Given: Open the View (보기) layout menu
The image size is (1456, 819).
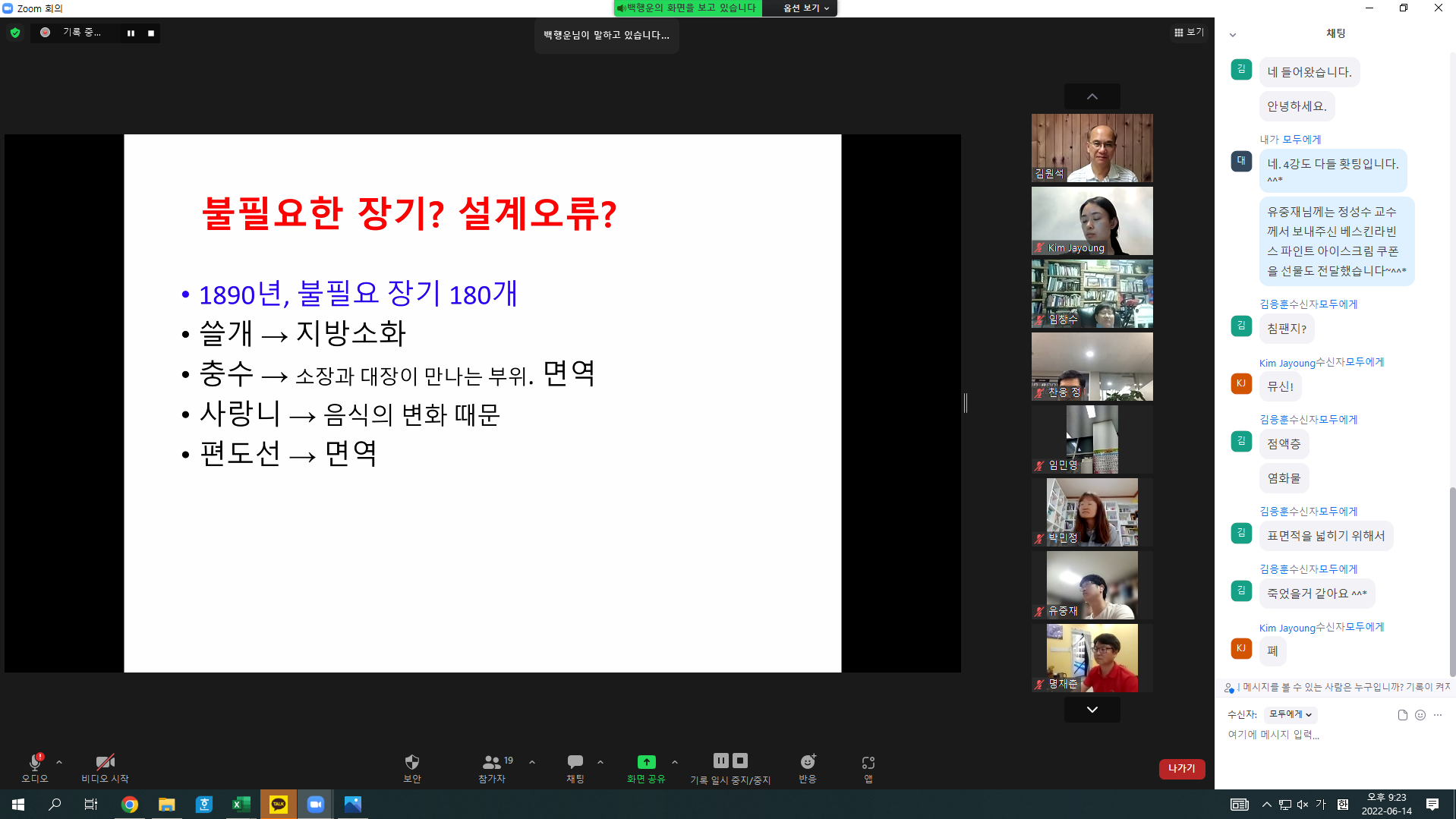Looking at the screenshot, I should pos(1189,33).
